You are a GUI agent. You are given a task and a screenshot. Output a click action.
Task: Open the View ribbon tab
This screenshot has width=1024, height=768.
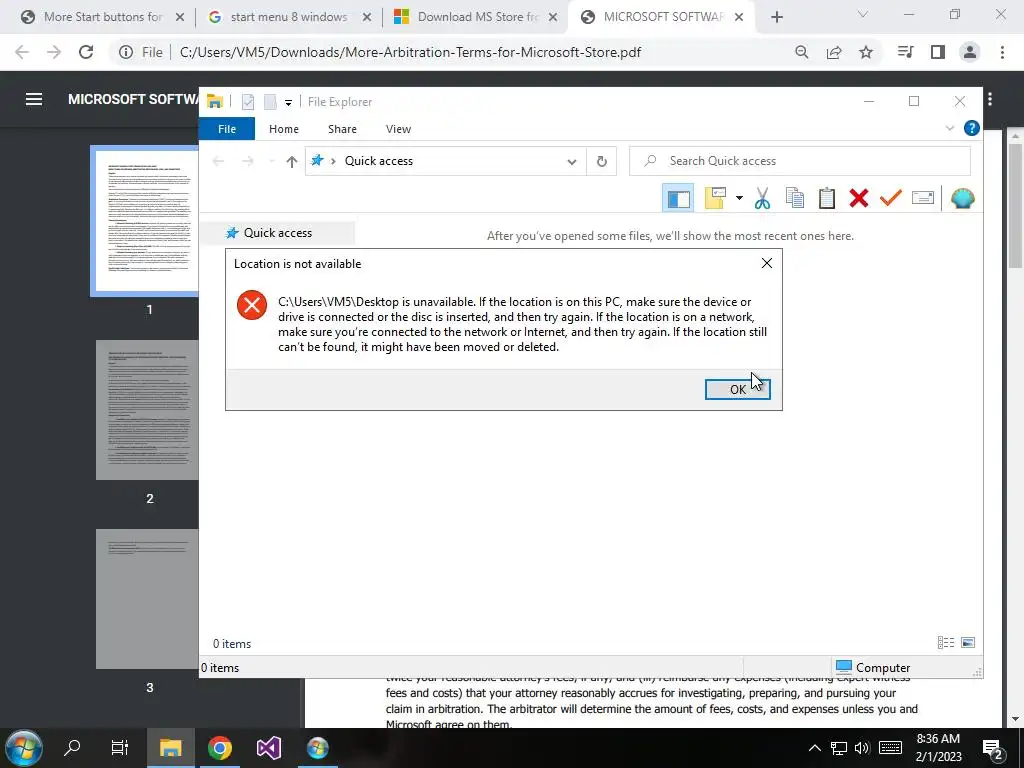[x=398, y=129]
